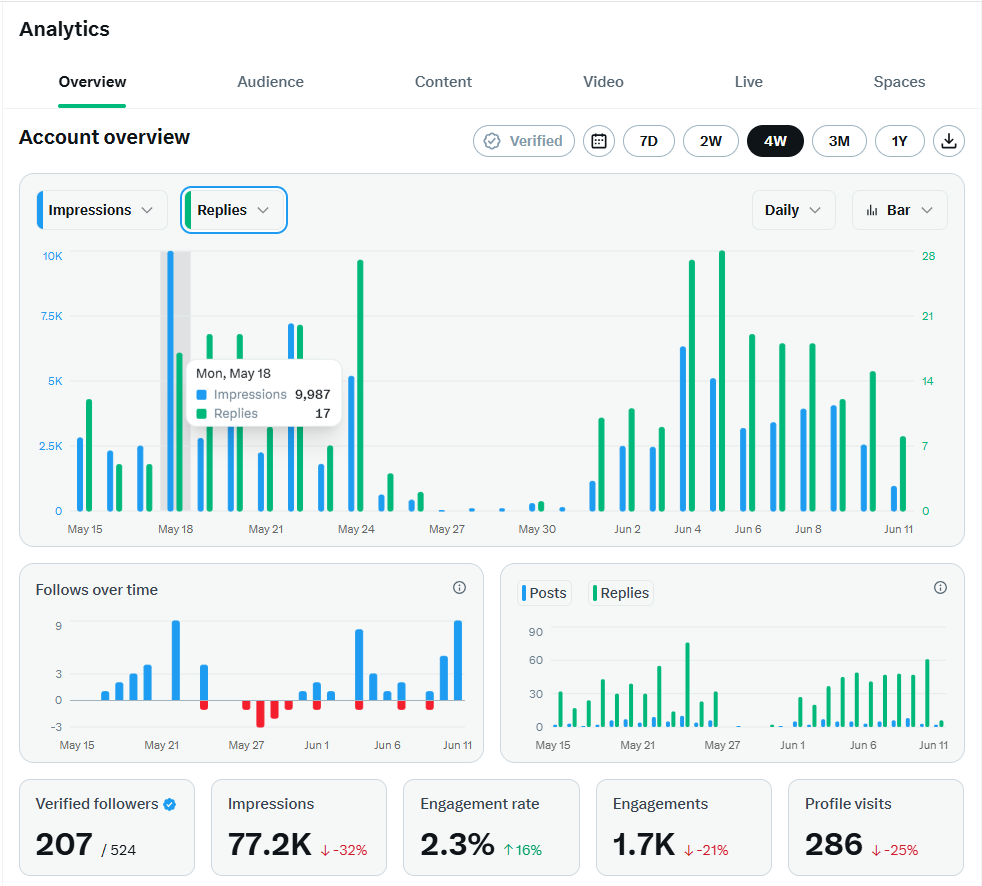The width and height of the screenshot is (982, 886).
Task: Open the Bar chart type dropdown
Action: [899, 210]
